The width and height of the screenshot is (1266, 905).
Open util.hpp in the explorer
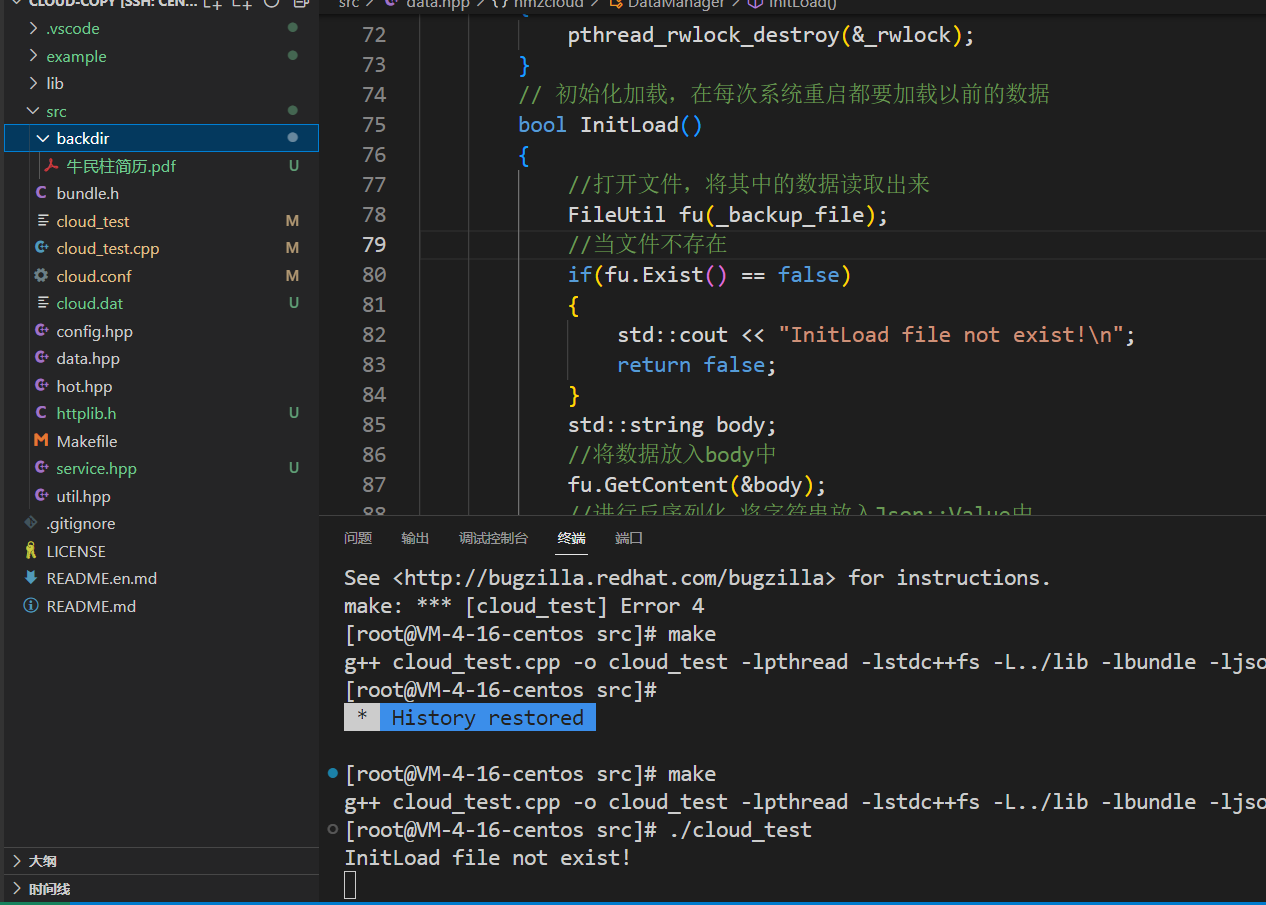click(83, 496)
